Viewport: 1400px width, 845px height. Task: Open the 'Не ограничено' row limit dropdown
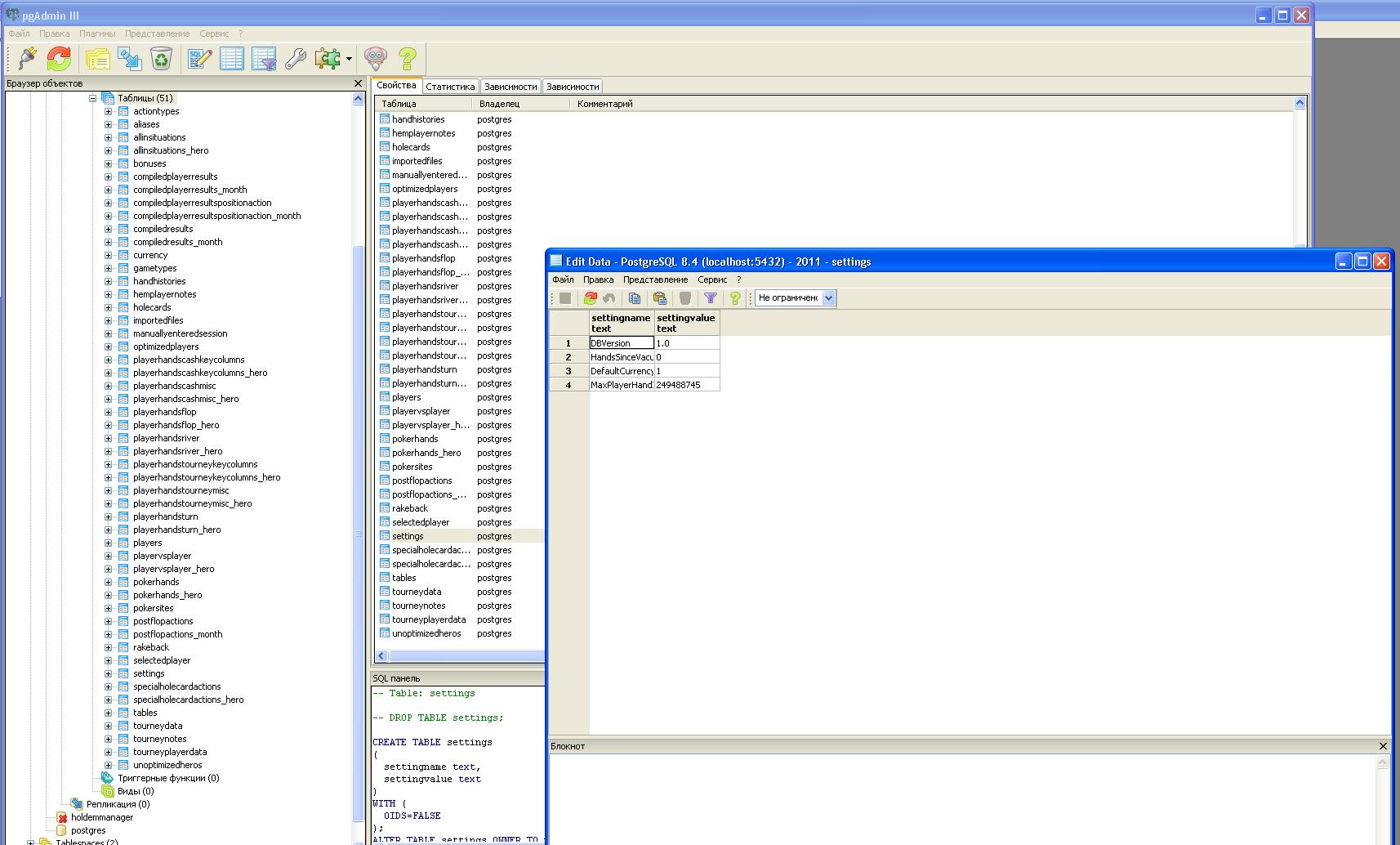click(828, 298)
